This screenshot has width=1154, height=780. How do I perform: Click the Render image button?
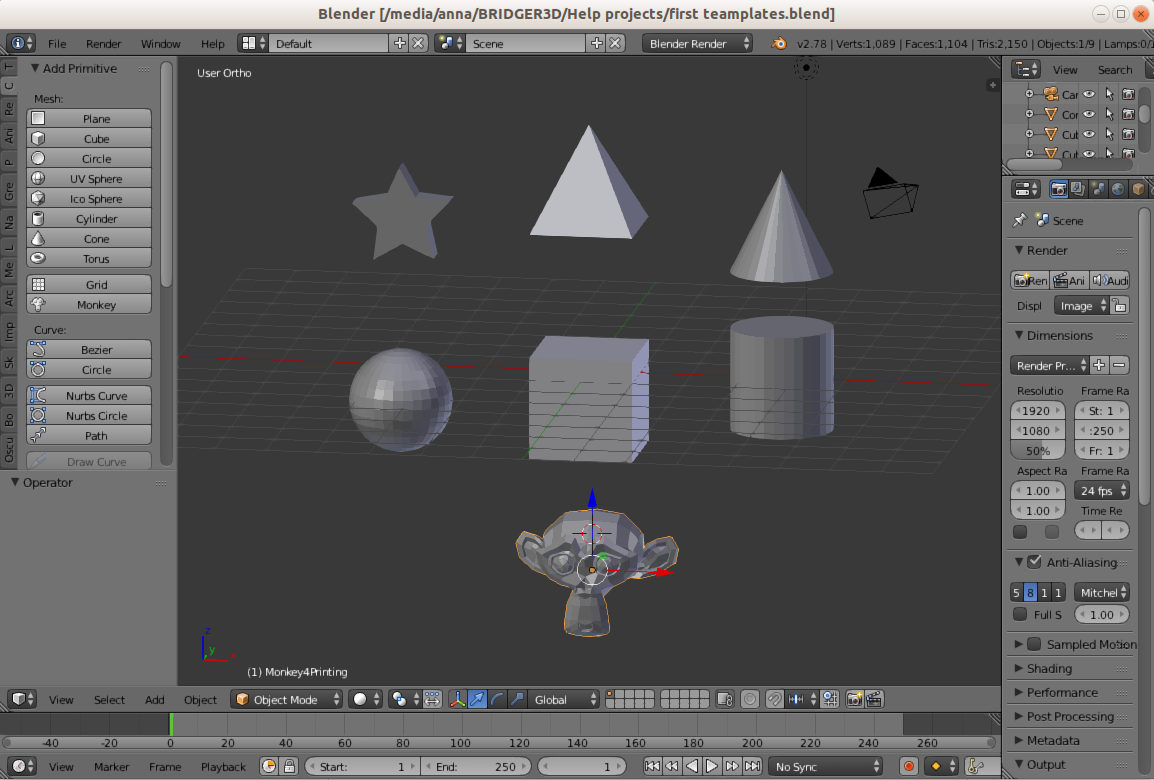(x=1030, y=280)
